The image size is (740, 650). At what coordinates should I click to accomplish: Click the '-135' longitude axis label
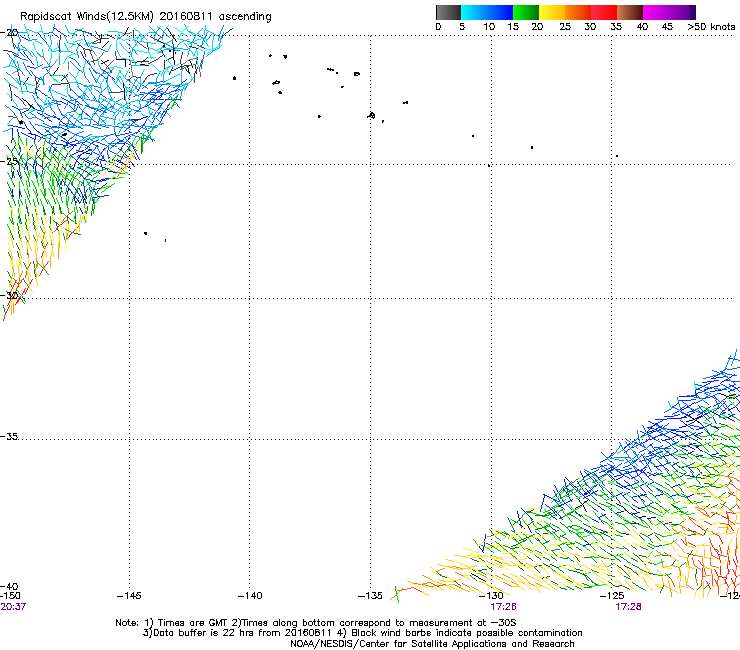pos(370,596)
